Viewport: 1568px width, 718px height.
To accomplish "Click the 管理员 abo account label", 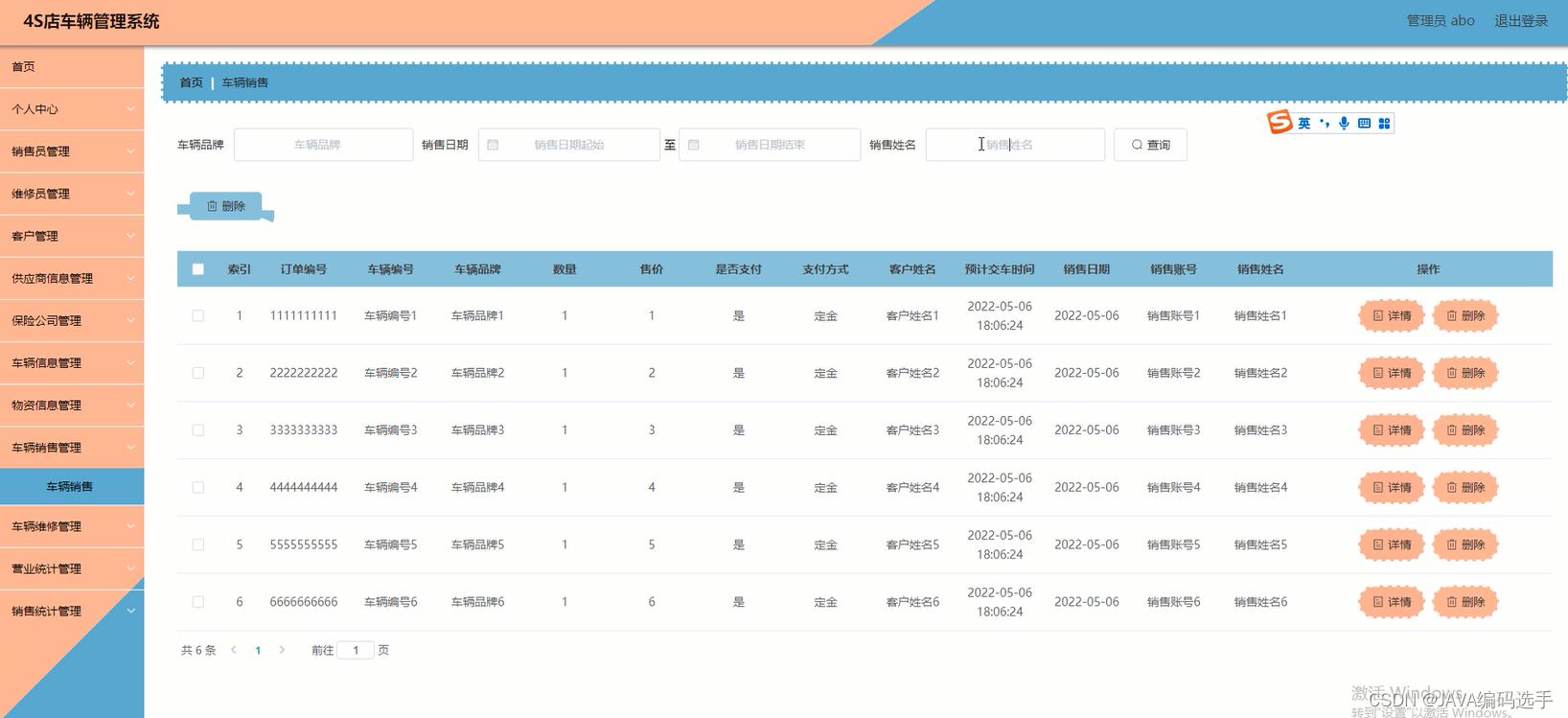I will (x=1441, y=20).
